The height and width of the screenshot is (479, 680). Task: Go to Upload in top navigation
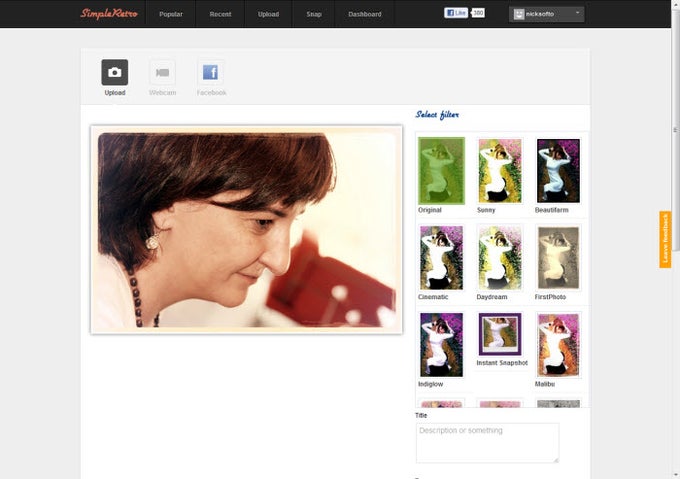point(268,14)
